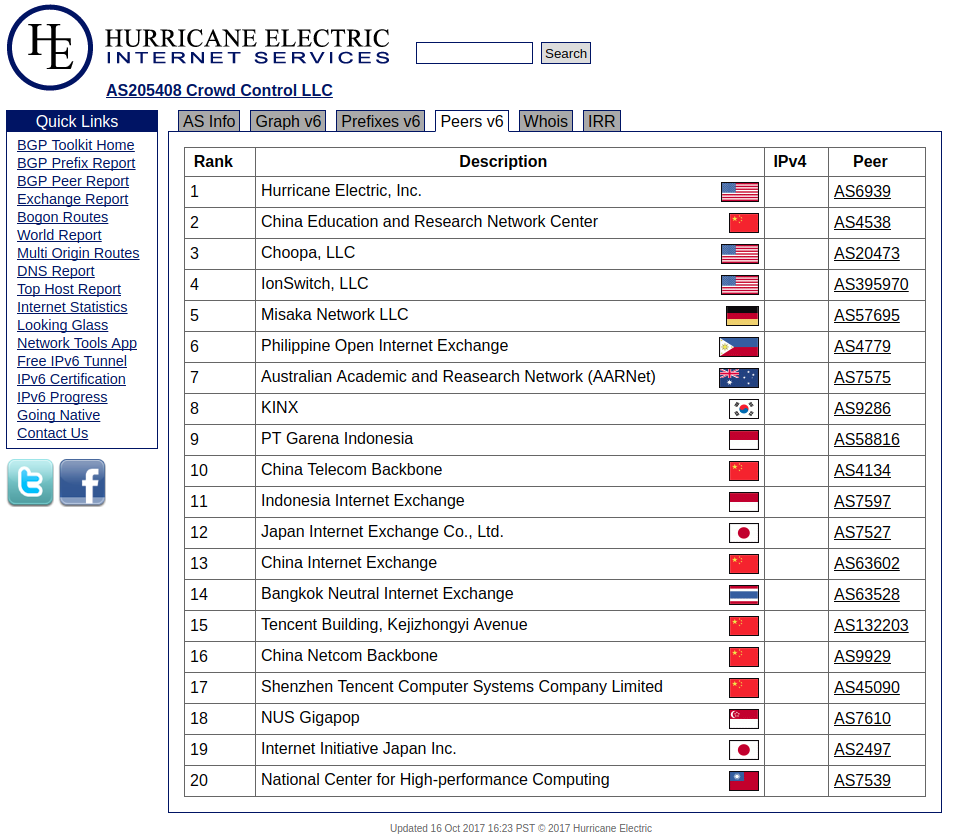Click the China flag beside China Netcom Backbone
Screen dimensions: 958x839
click(744, 657)
